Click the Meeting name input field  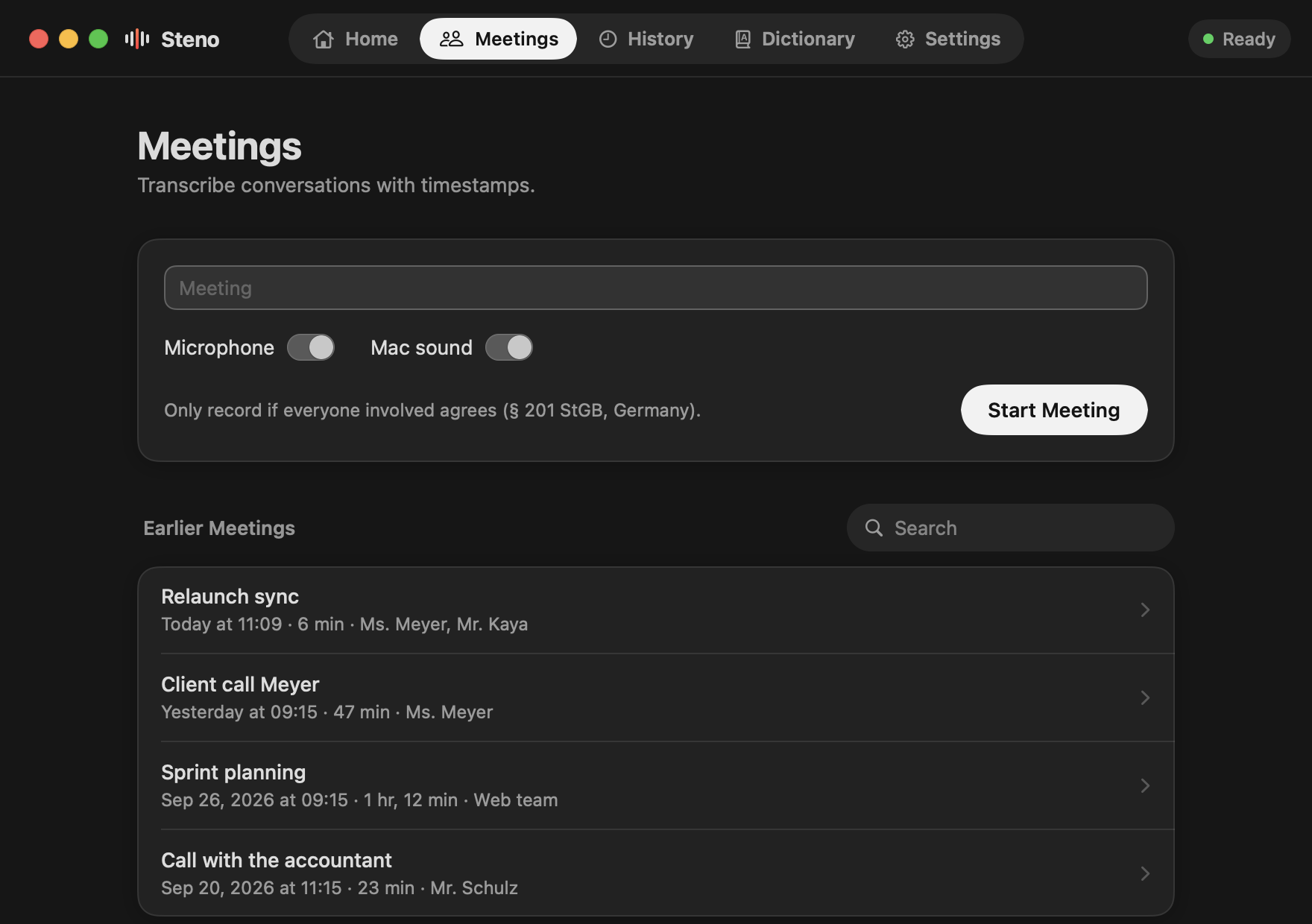click(x=656, y=288)
